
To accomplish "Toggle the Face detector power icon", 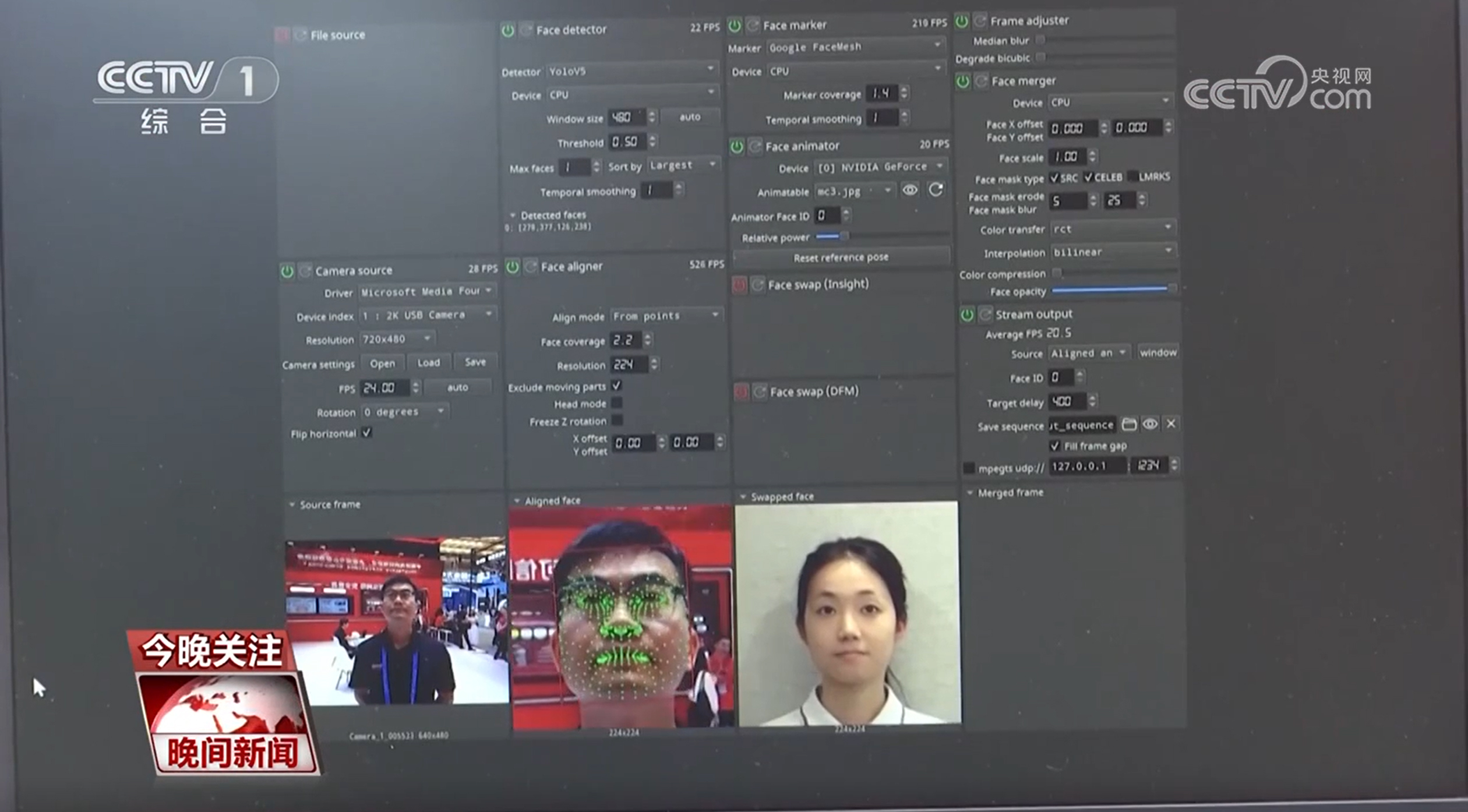I will (508, 30).
